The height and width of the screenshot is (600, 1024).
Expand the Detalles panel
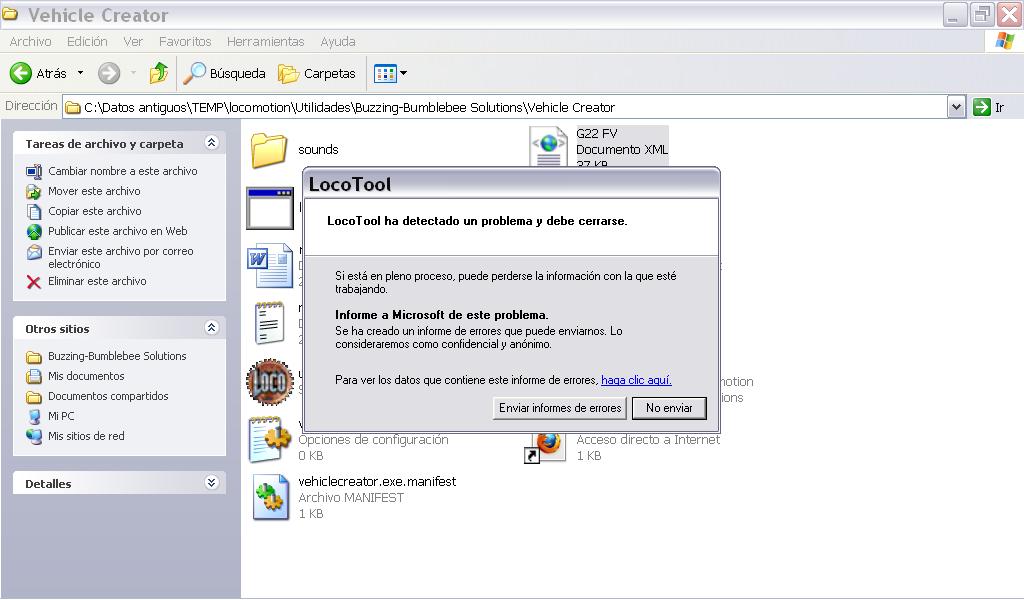click(211, 483)
